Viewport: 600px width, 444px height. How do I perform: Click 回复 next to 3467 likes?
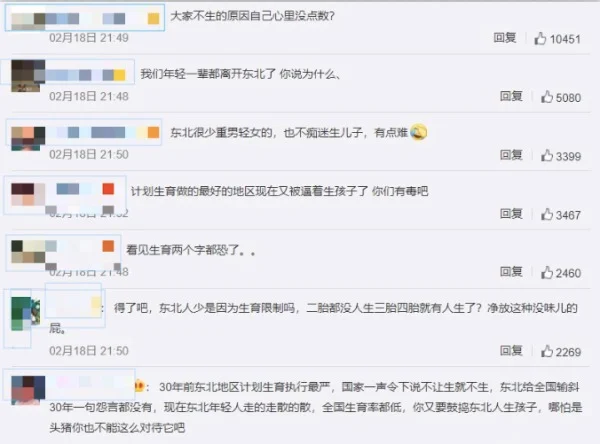click(511, 214)
